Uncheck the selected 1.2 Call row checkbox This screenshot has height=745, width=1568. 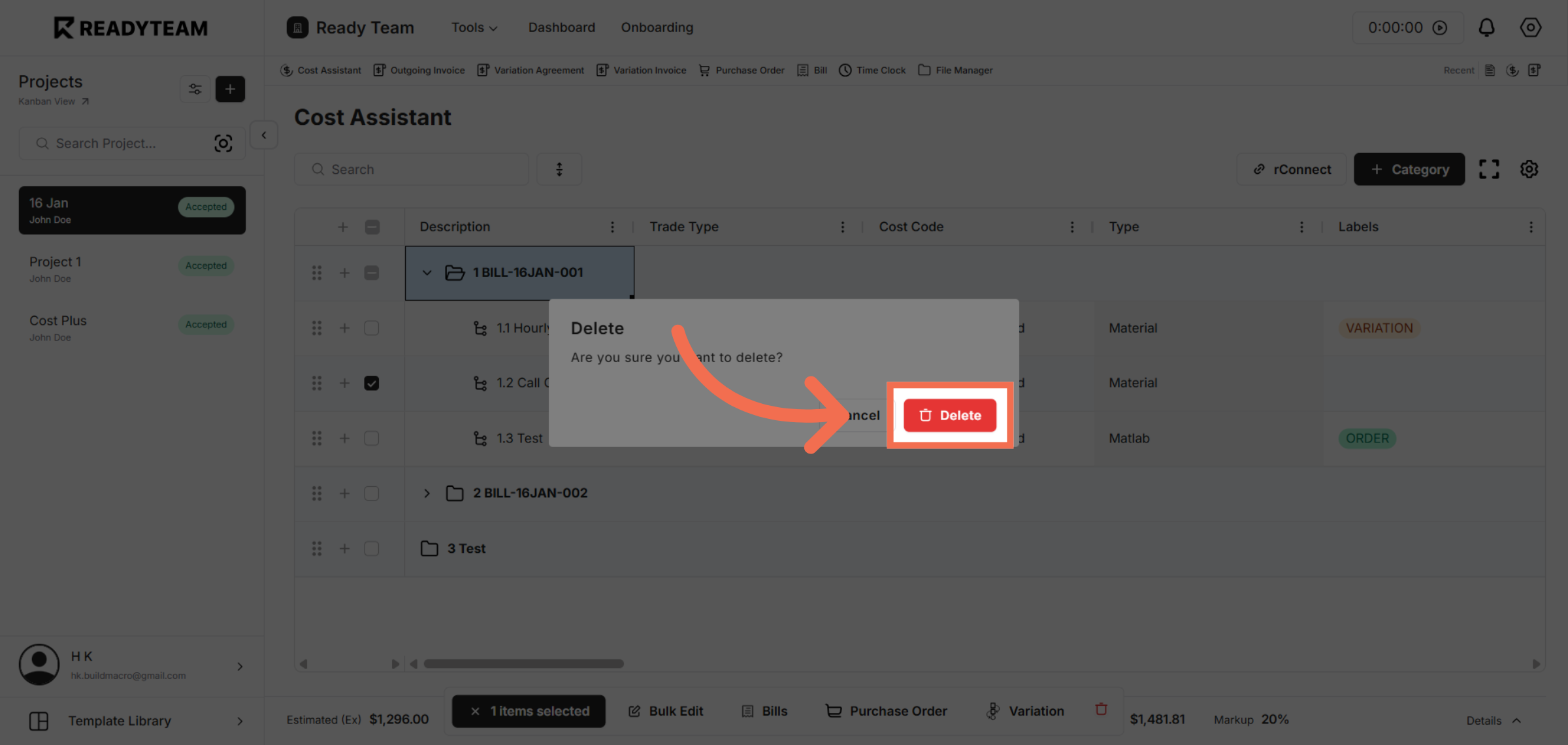[372, 384]
